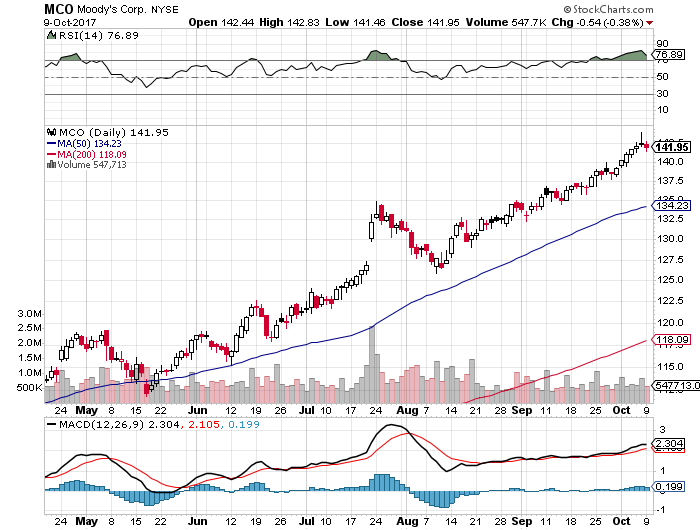Click the "Open 142.44" value
The height and width of the screenshot is (530, 700).
pyautogui.click(x=221, y=22)
